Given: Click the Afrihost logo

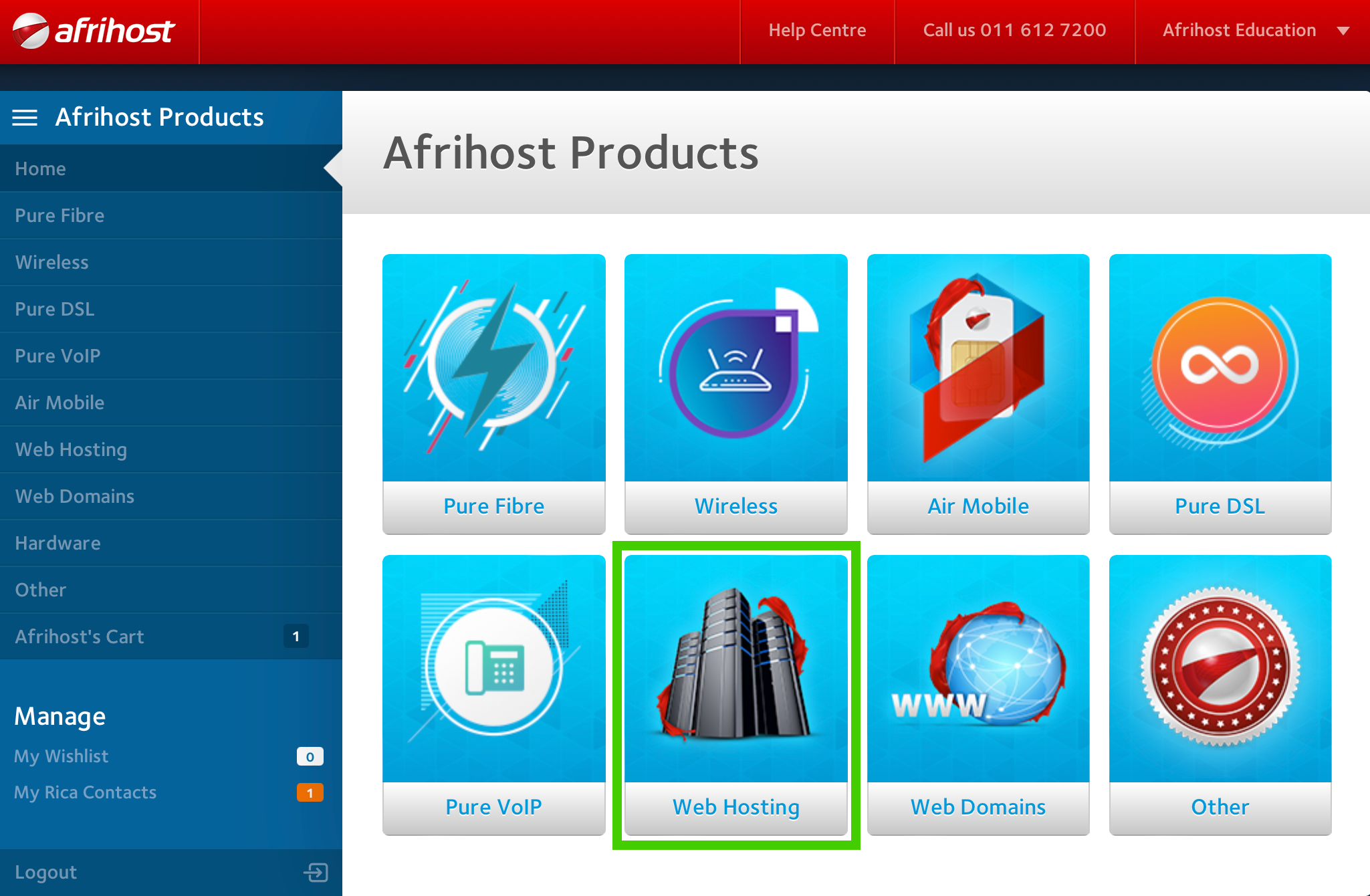Looking at the screenshot, I should (x=94, y=31).
